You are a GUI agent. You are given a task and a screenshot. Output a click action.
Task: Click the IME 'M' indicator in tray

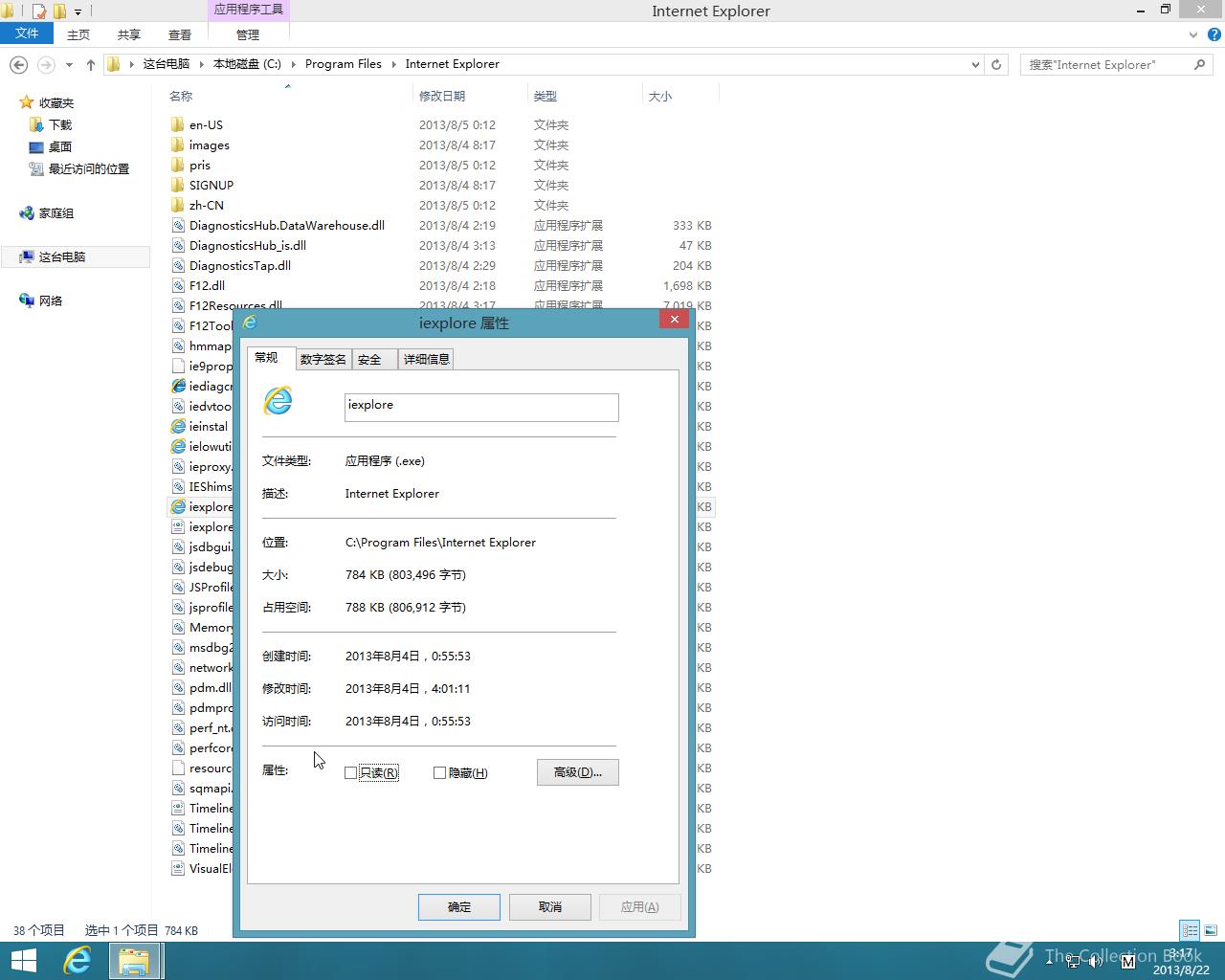1126,960
